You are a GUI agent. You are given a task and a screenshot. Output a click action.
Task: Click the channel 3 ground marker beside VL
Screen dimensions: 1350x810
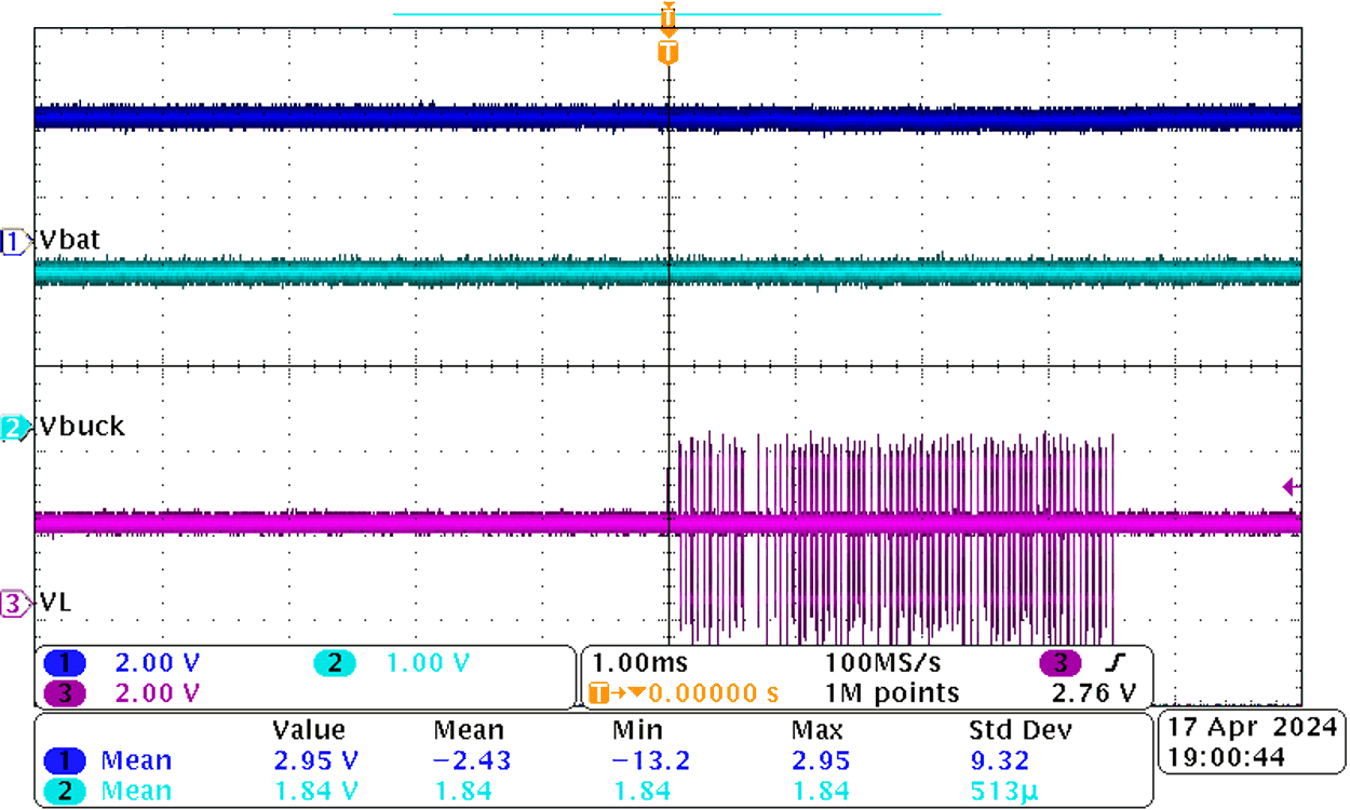(x=14, y=603)
